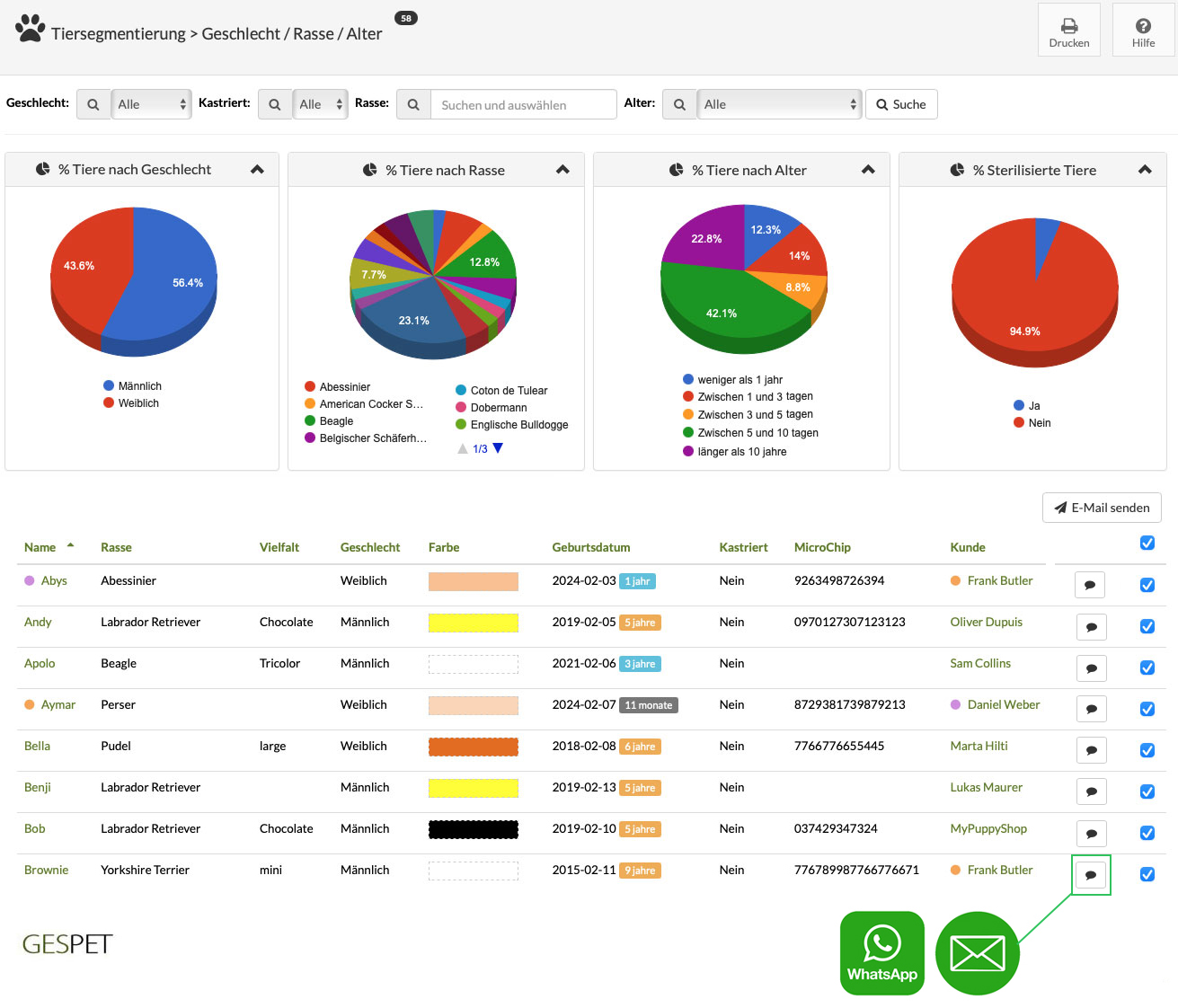Open the customer link Oliver Dupuis
Screen dimensions: 1178x1008
(x=986, y=622)
